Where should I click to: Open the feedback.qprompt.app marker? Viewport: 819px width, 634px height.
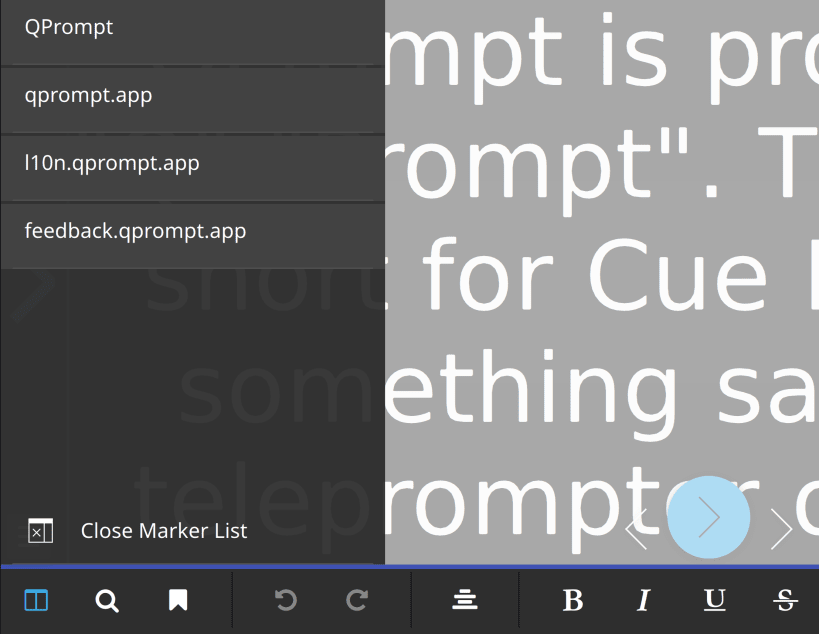(x=192, y=235)
